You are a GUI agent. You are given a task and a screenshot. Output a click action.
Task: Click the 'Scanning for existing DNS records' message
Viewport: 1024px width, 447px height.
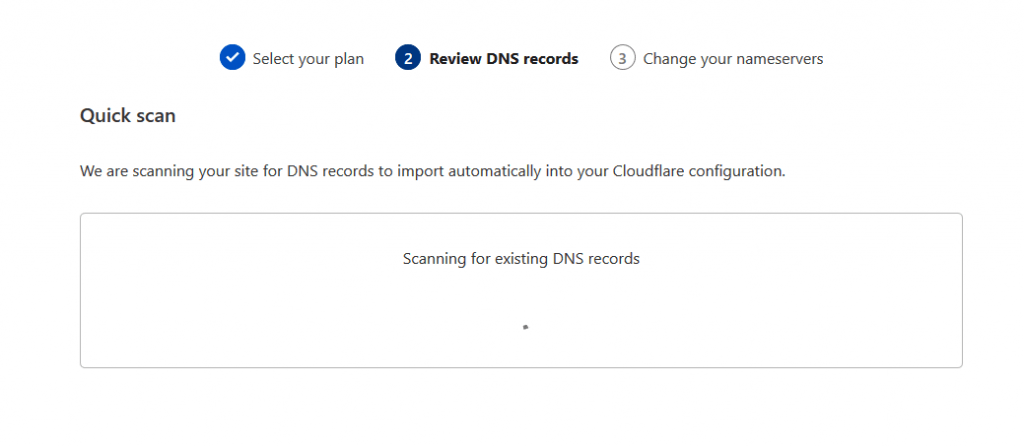tap(521, 258)
